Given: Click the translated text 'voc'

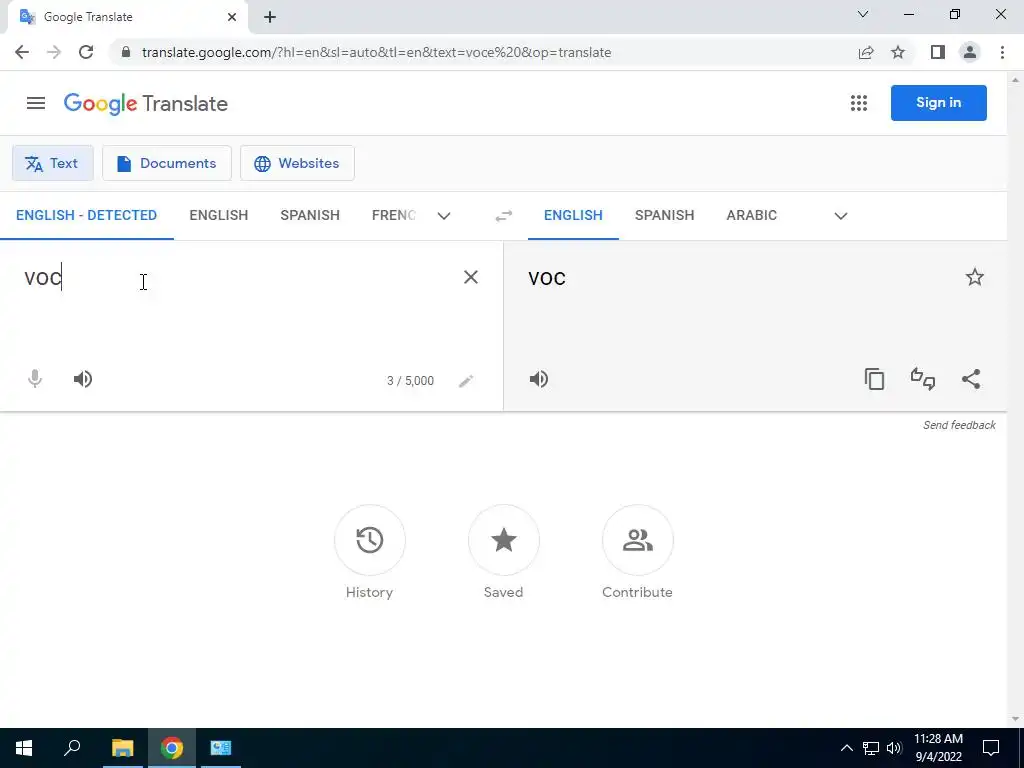Looking at the screenshot, I should (547, 279).
